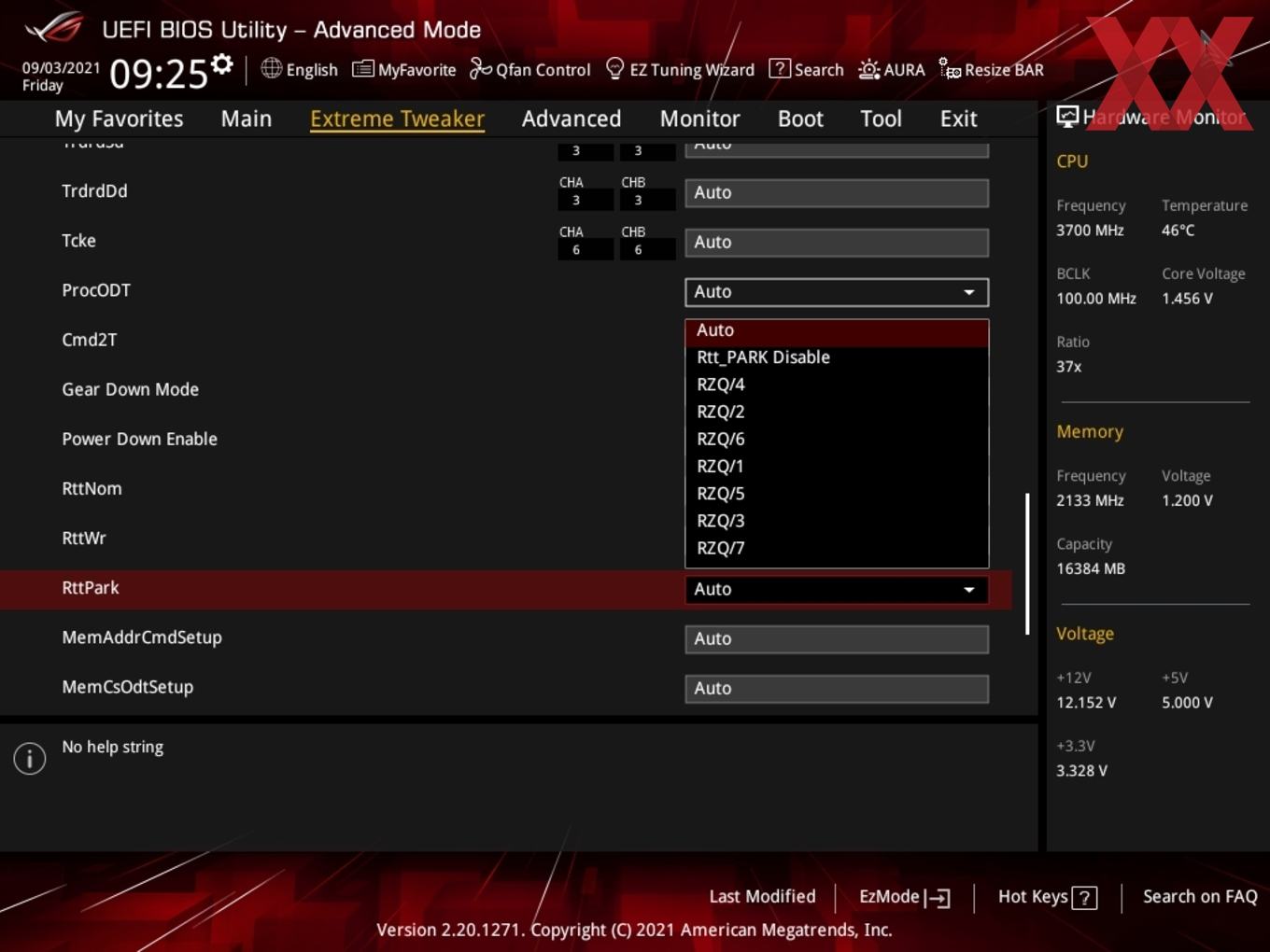The height and width of the screenshot is (952, 1270).
Task: Click the 09:25 clock time
Action: pos(158,73)
